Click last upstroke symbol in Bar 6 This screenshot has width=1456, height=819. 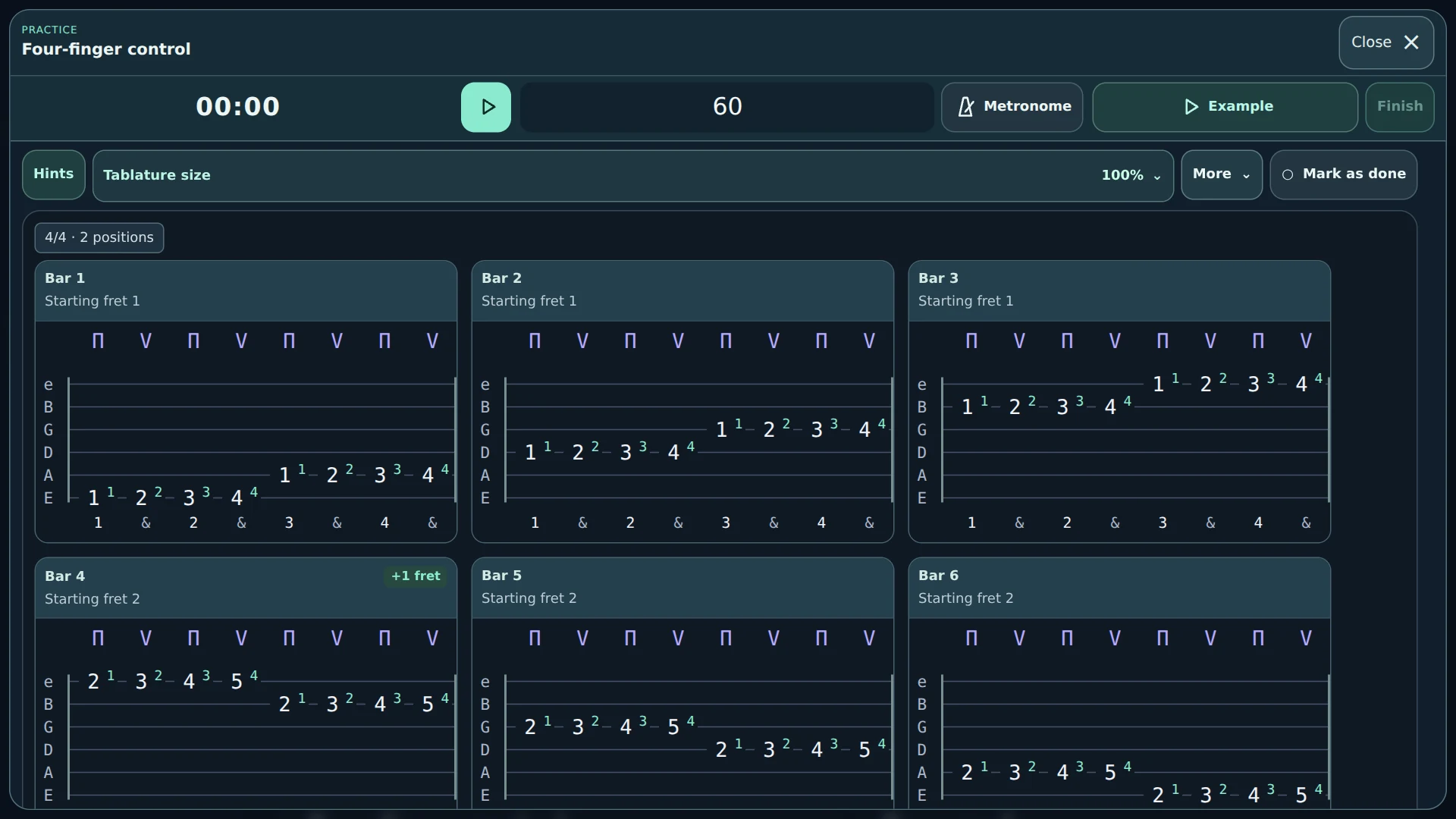[1306, 639]
